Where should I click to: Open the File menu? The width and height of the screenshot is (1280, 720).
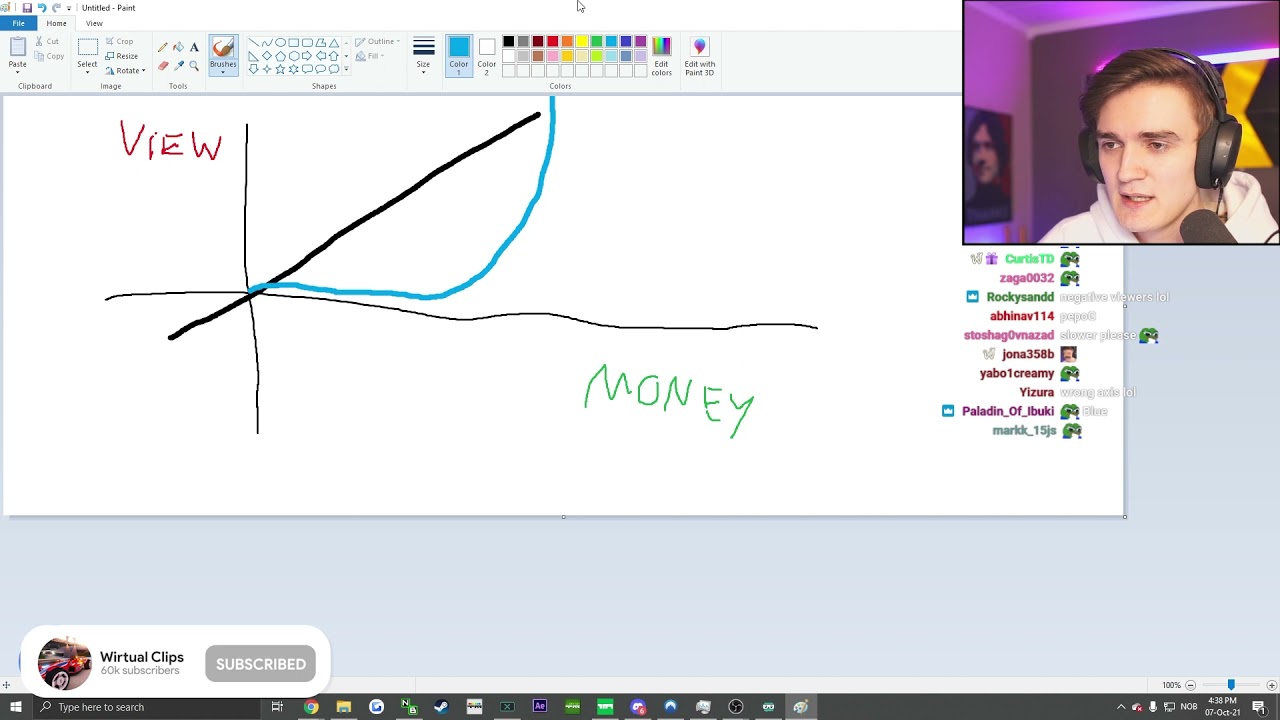pyautogui.click(x=18, y=23)
